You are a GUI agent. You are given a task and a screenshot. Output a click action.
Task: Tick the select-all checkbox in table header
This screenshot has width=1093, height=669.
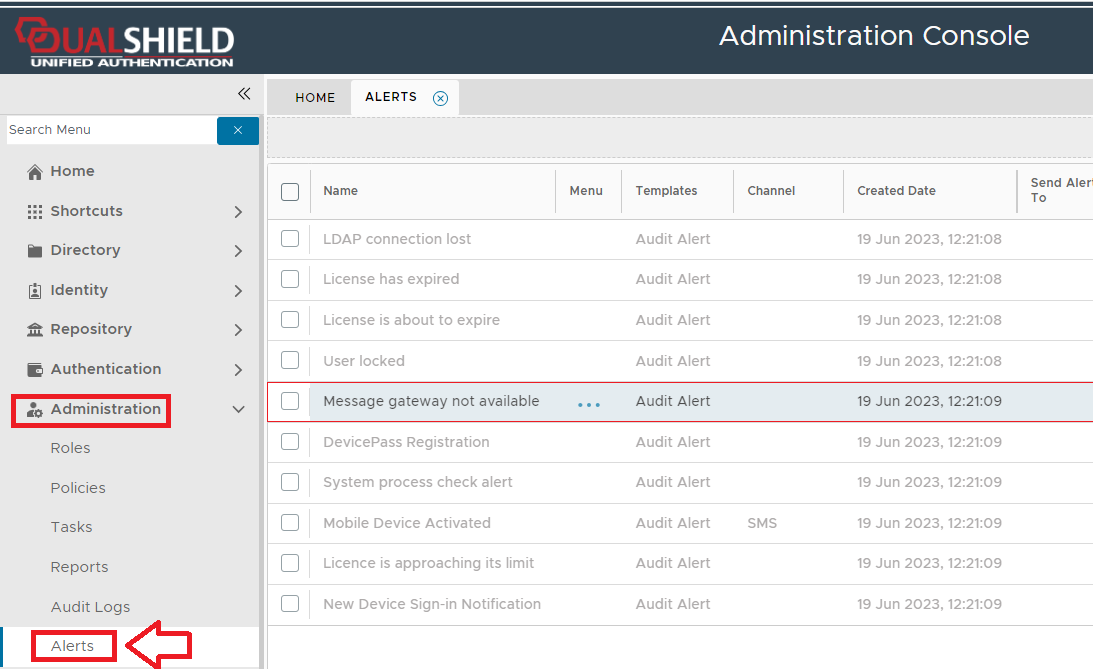coord(290,192)
